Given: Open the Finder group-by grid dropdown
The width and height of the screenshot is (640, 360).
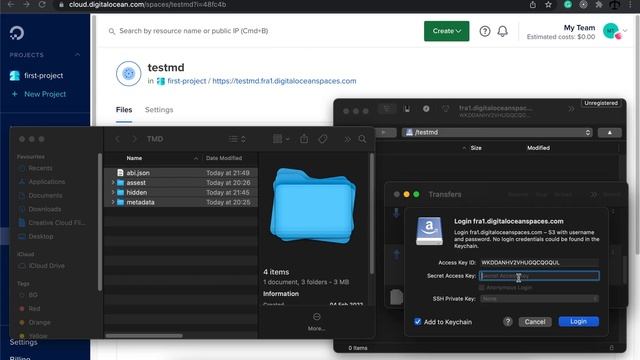Looking at the screenshot, I should tap(281, 139).
